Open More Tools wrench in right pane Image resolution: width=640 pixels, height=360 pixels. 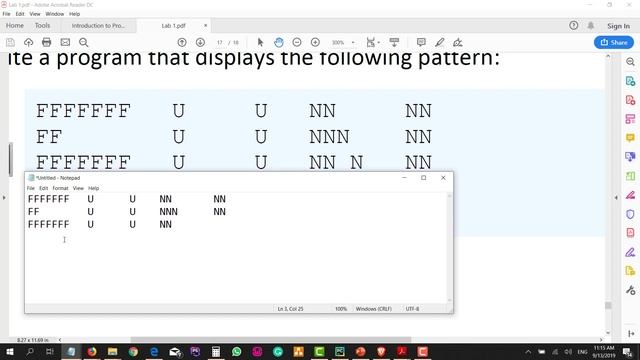tap(630, 290)
